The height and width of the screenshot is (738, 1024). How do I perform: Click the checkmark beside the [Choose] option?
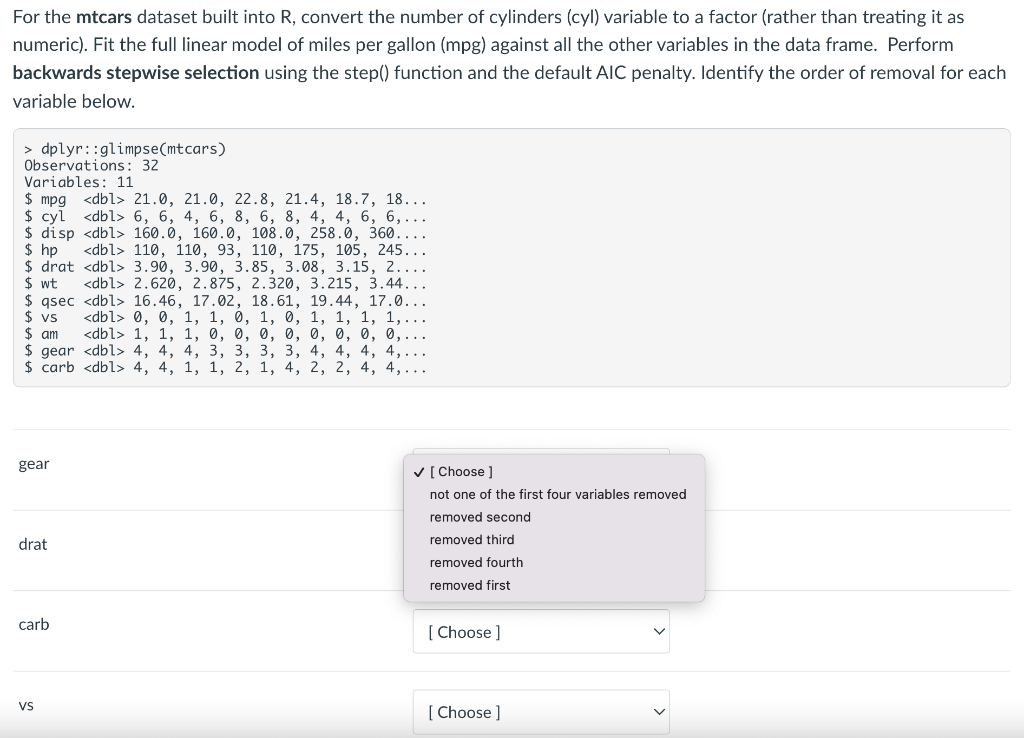pyautogui.click(x=419, y=472)
